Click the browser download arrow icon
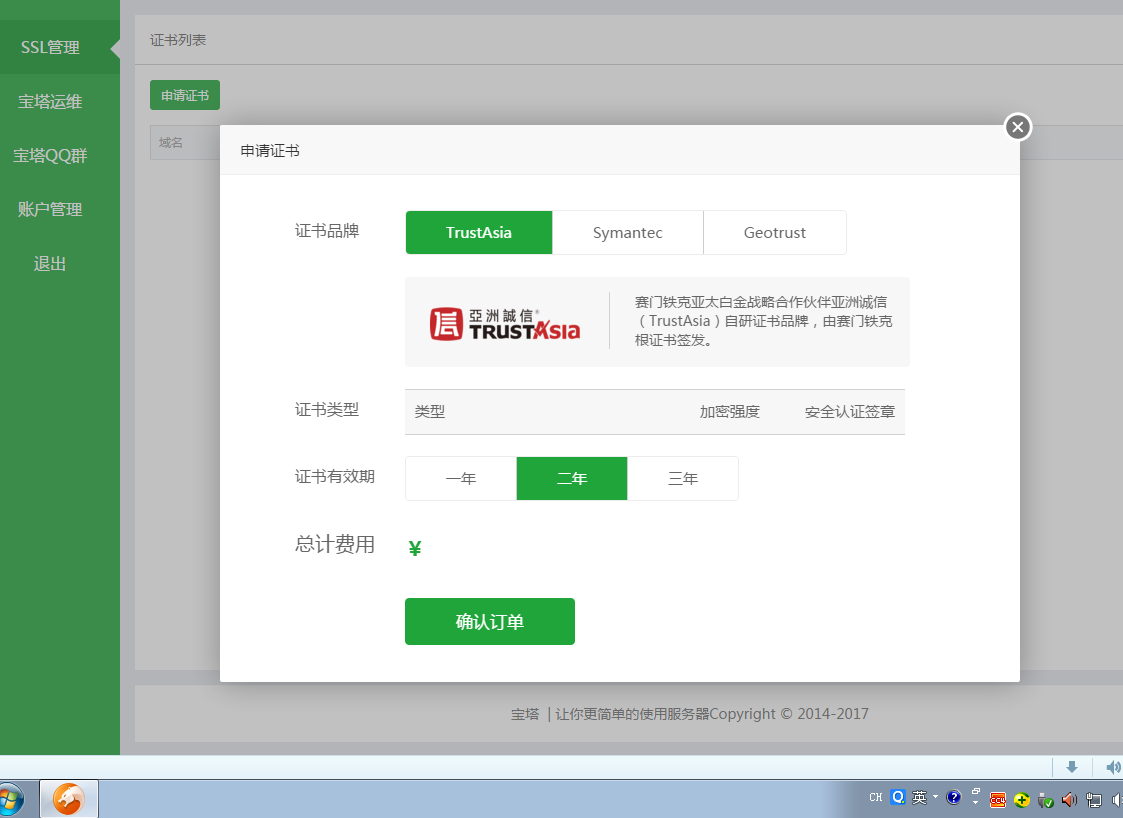Viewport: 1123px width, 818px height. tap(1072, 767)
